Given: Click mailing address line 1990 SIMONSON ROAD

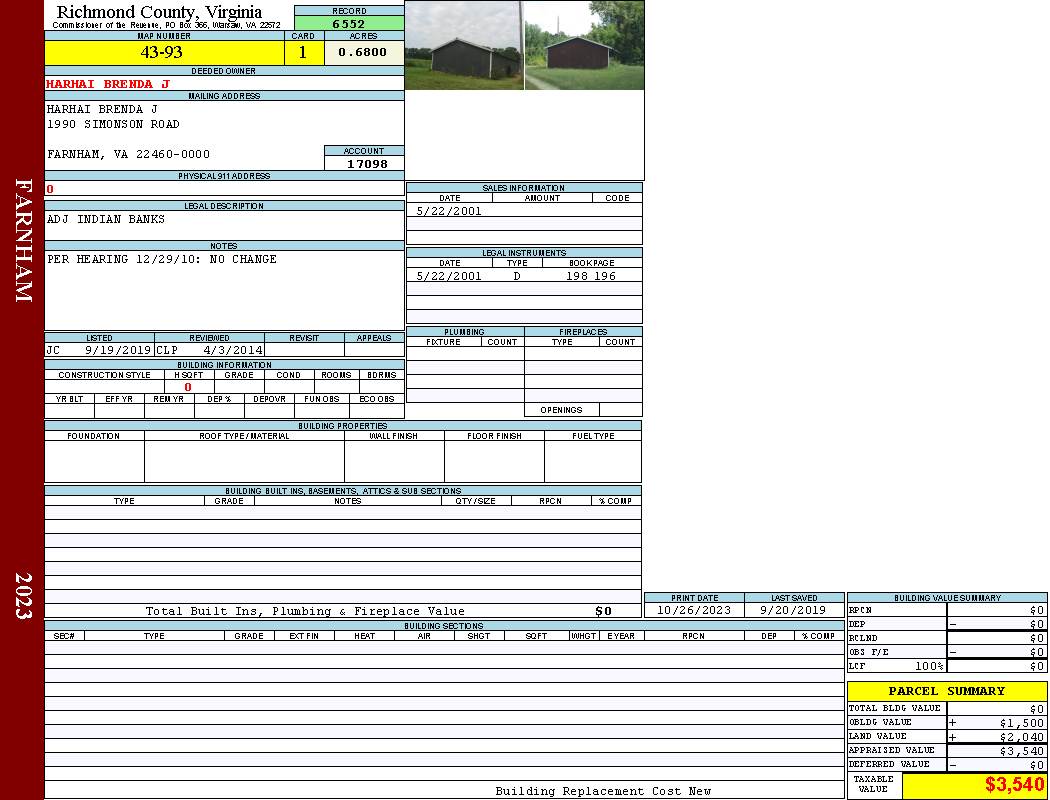Looking at the screenshot, I should pyautogui.click(x=113, y=125).
